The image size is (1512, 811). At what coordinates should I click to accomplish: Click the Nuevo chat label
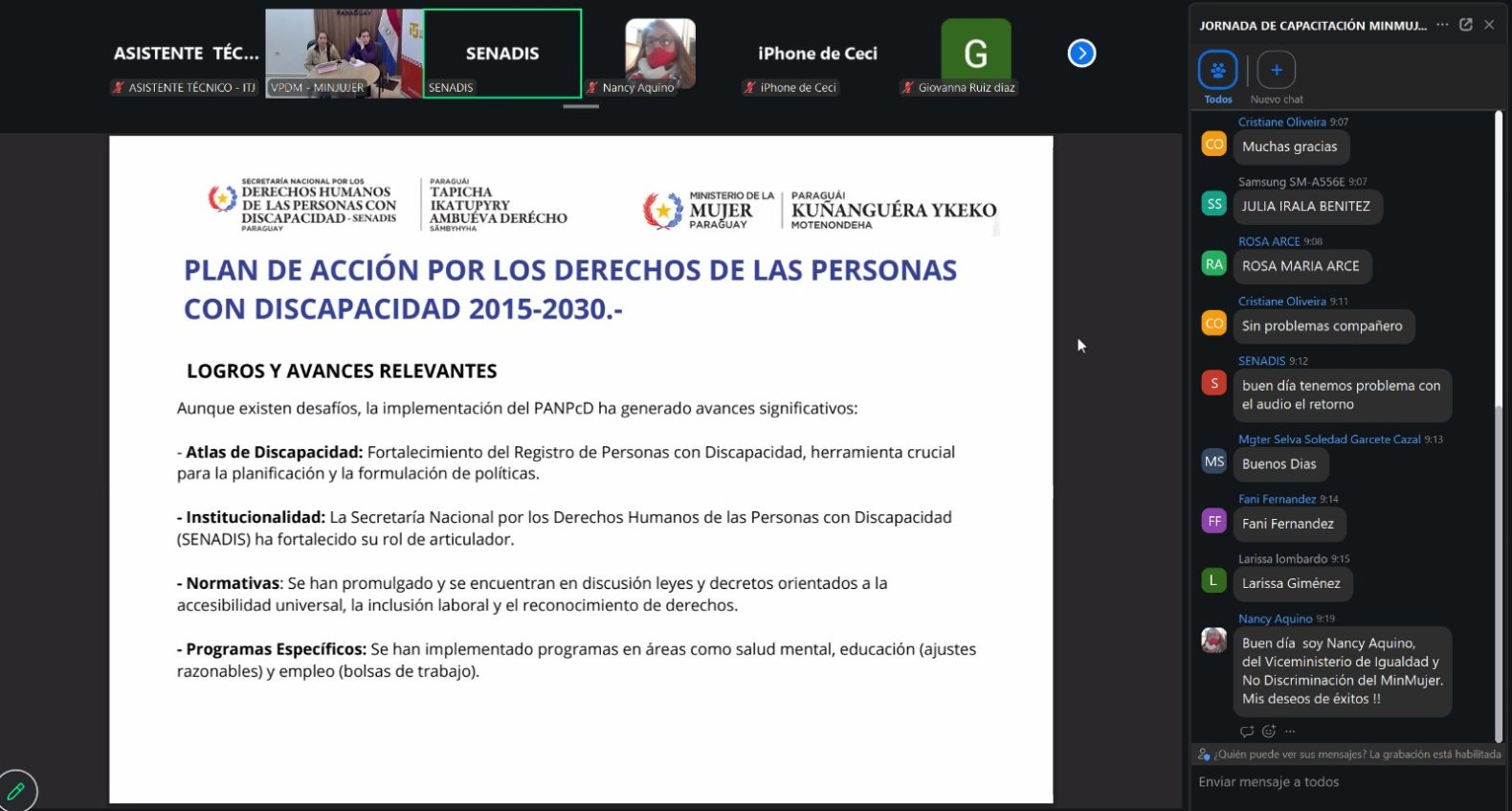pos(1277,100)
